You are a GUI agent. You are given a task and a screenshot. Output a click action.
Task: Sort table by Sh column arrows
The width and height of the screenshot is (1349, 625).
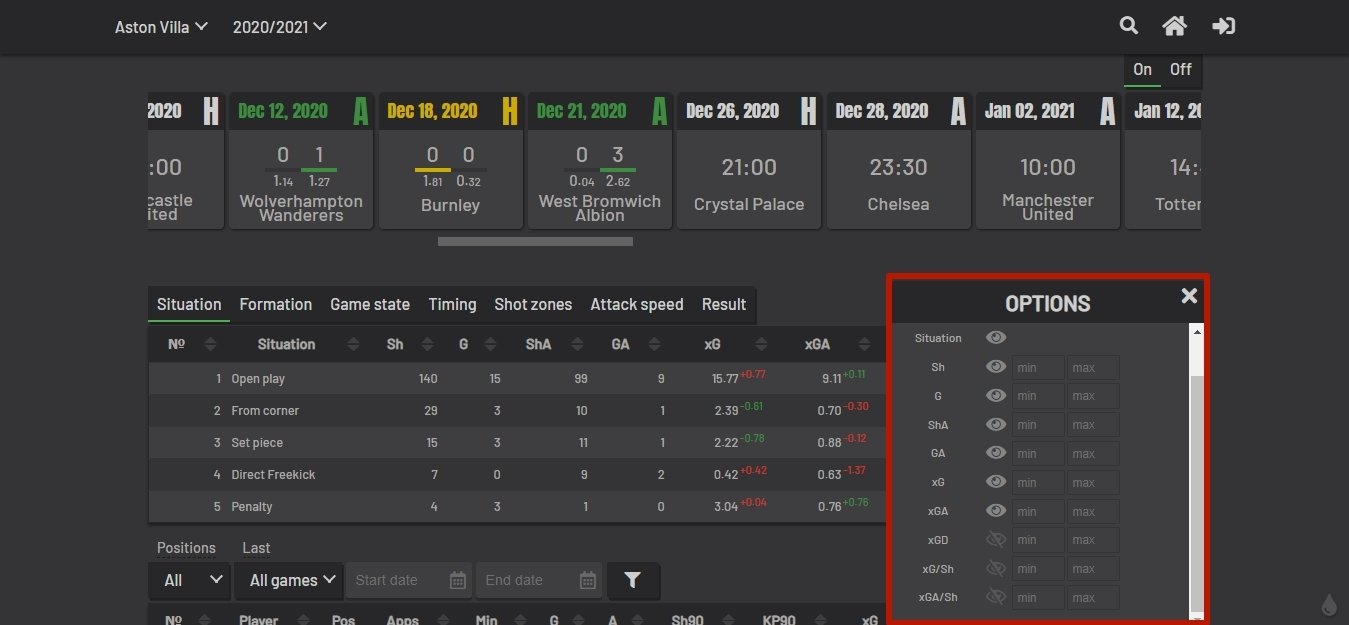point(427,344)
